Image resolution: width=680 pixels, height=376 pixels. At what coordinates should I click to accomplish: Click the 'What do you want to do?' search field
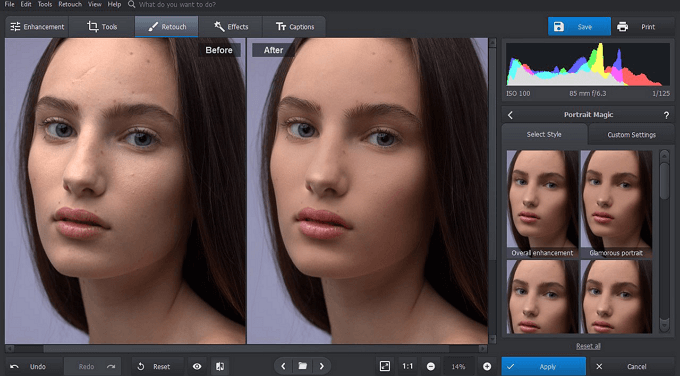point(177,4)
